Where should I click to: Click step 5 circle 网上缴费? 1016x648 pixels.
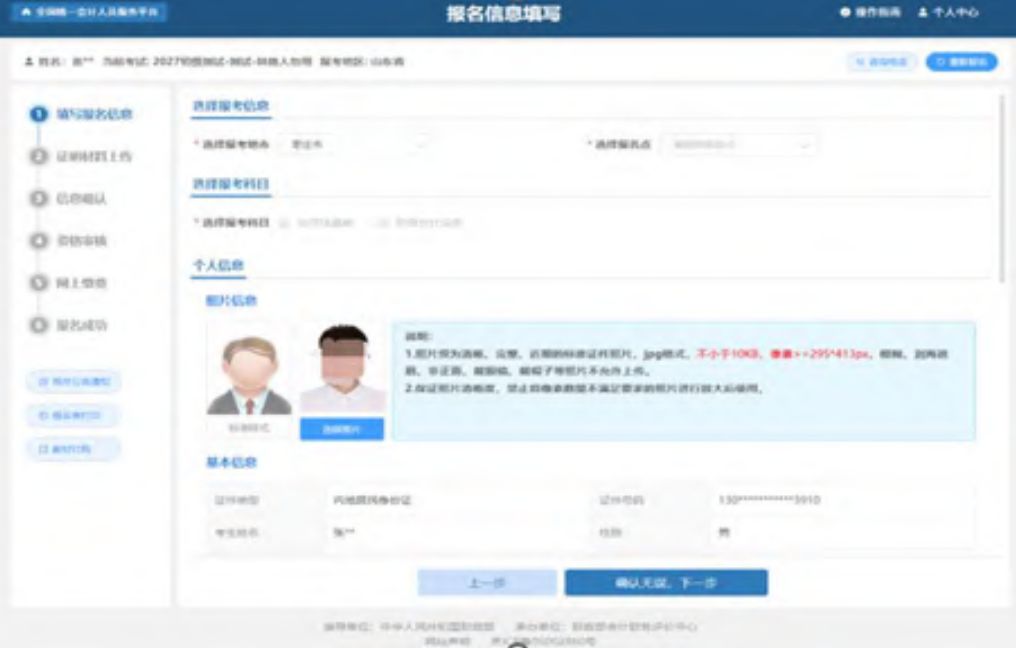point(39,283)
